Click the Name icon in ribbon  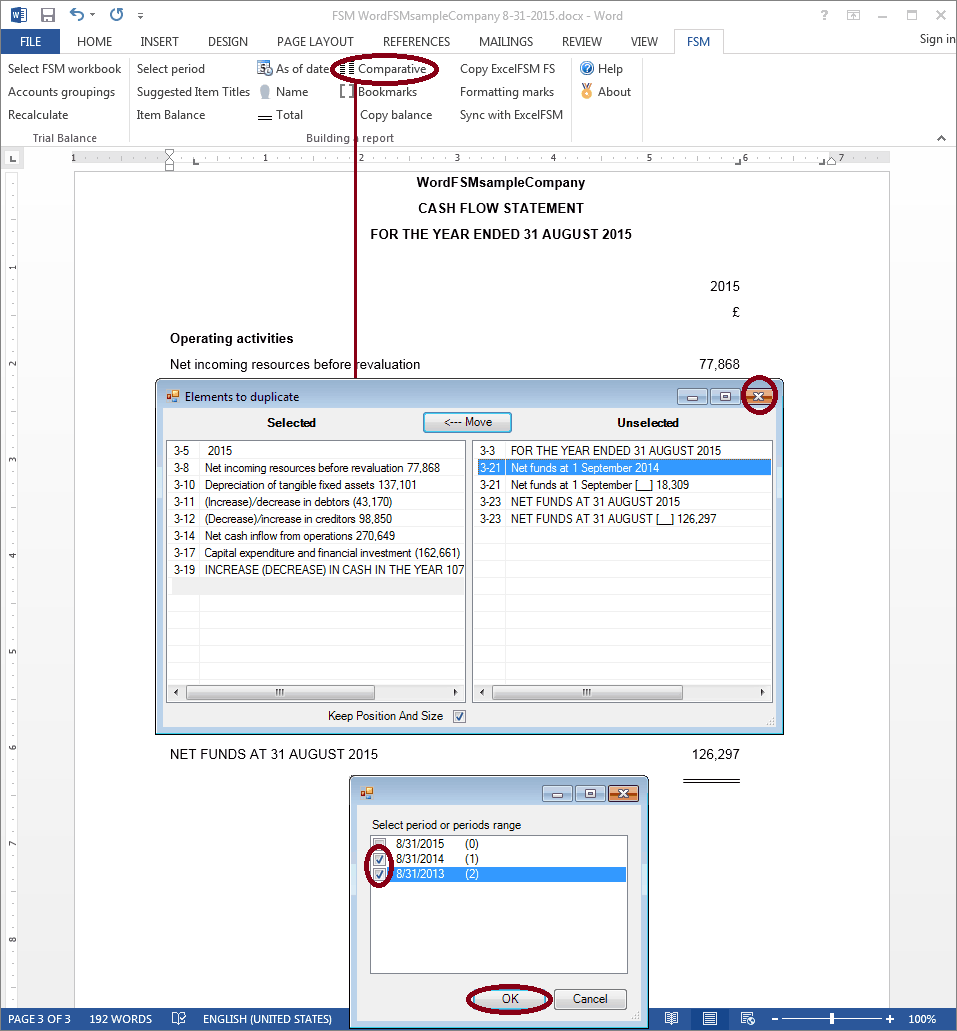pos(264,92)
